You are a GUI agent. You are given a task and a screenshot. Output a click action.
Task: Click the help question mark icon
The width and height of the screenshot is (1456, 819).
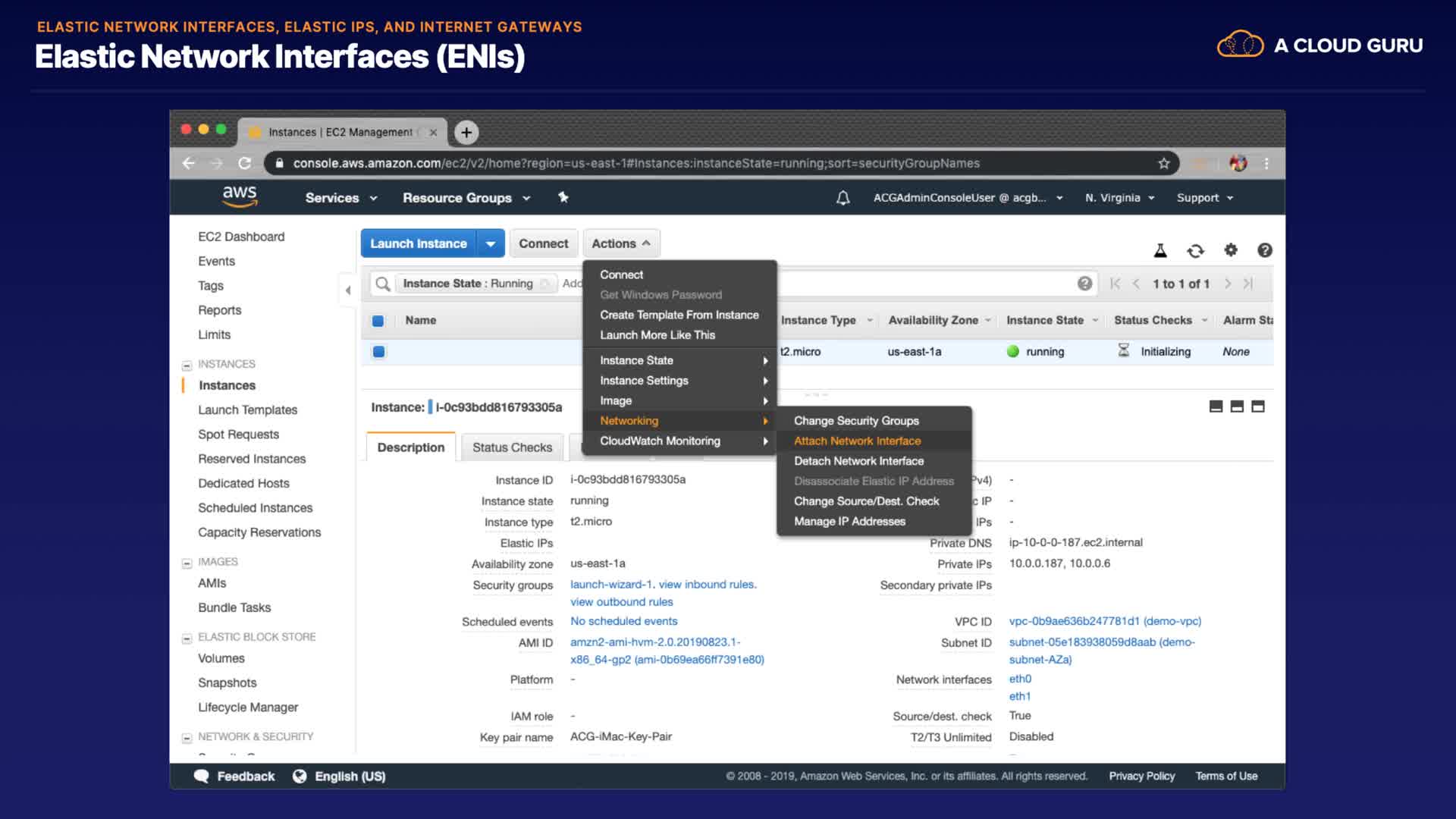pyautogui.click(x=1265, y=250)
